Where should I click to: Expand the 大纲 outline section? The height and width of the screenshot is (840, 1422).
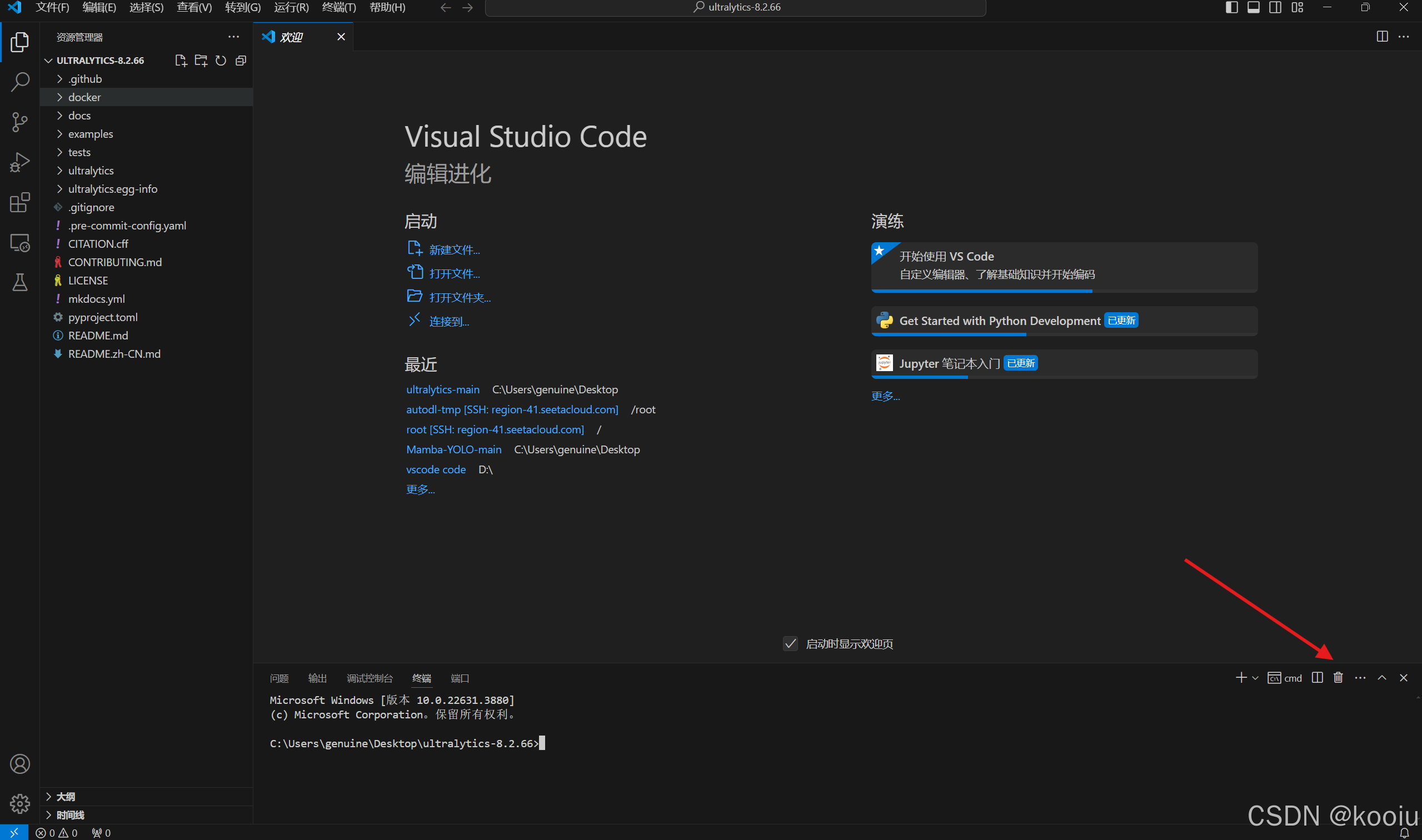[x=65, y=797]
